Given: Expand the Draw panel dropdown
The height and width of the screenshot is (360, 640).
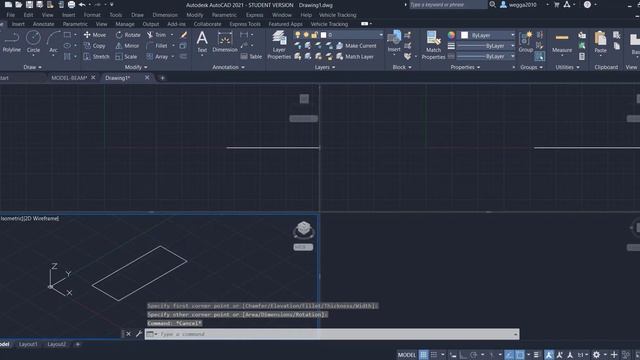Looking at the screenshot, I should [x=32, y=67].
